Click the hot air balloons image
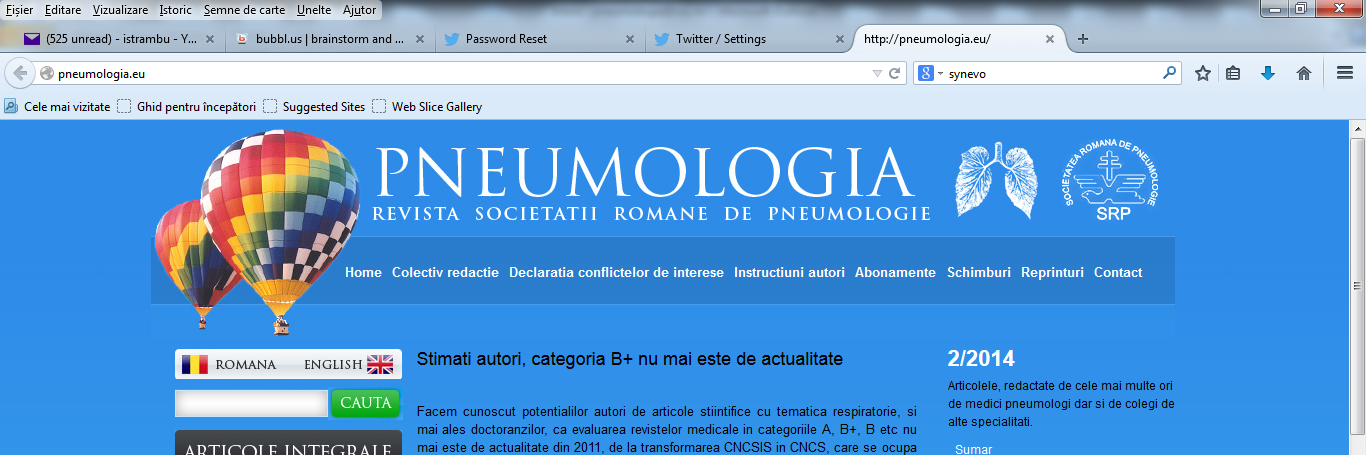This screenshot has height=455, width=1366. click(257, 232)
